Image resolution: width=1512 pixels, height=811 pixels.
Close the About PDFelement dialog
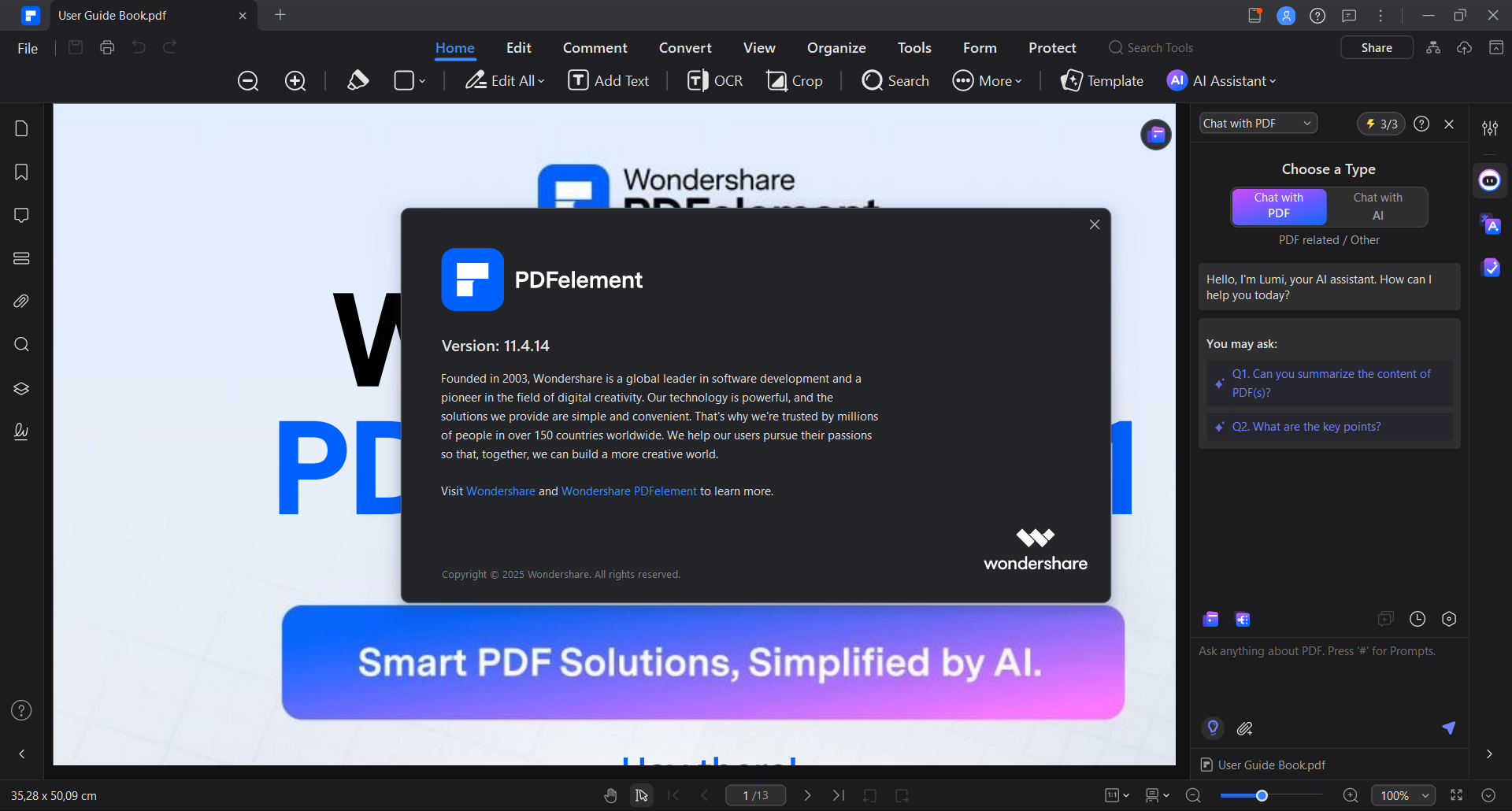click(1095, 224)
